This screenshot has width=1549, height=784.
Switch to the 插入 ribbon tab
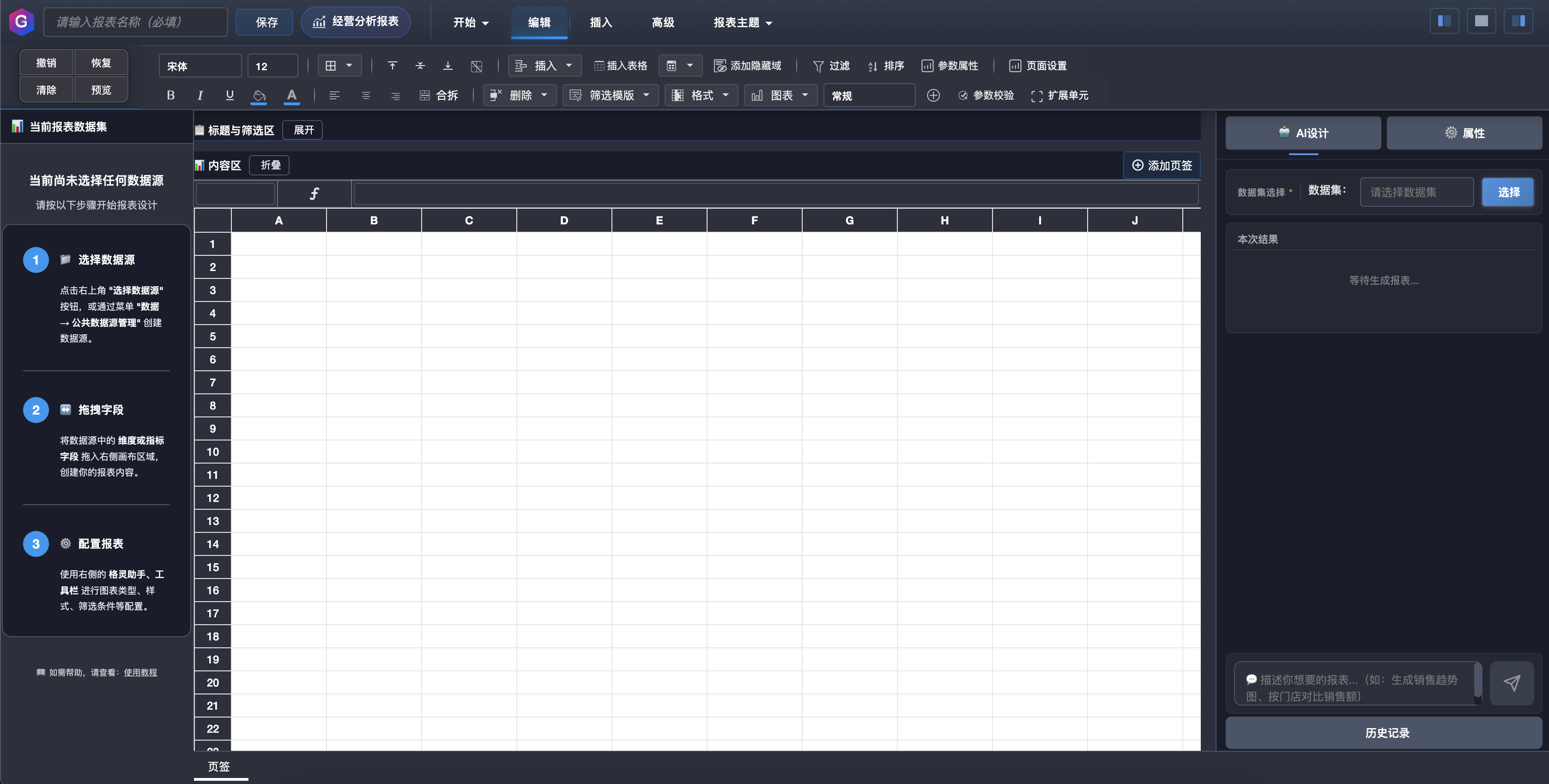tap(601, 22)
